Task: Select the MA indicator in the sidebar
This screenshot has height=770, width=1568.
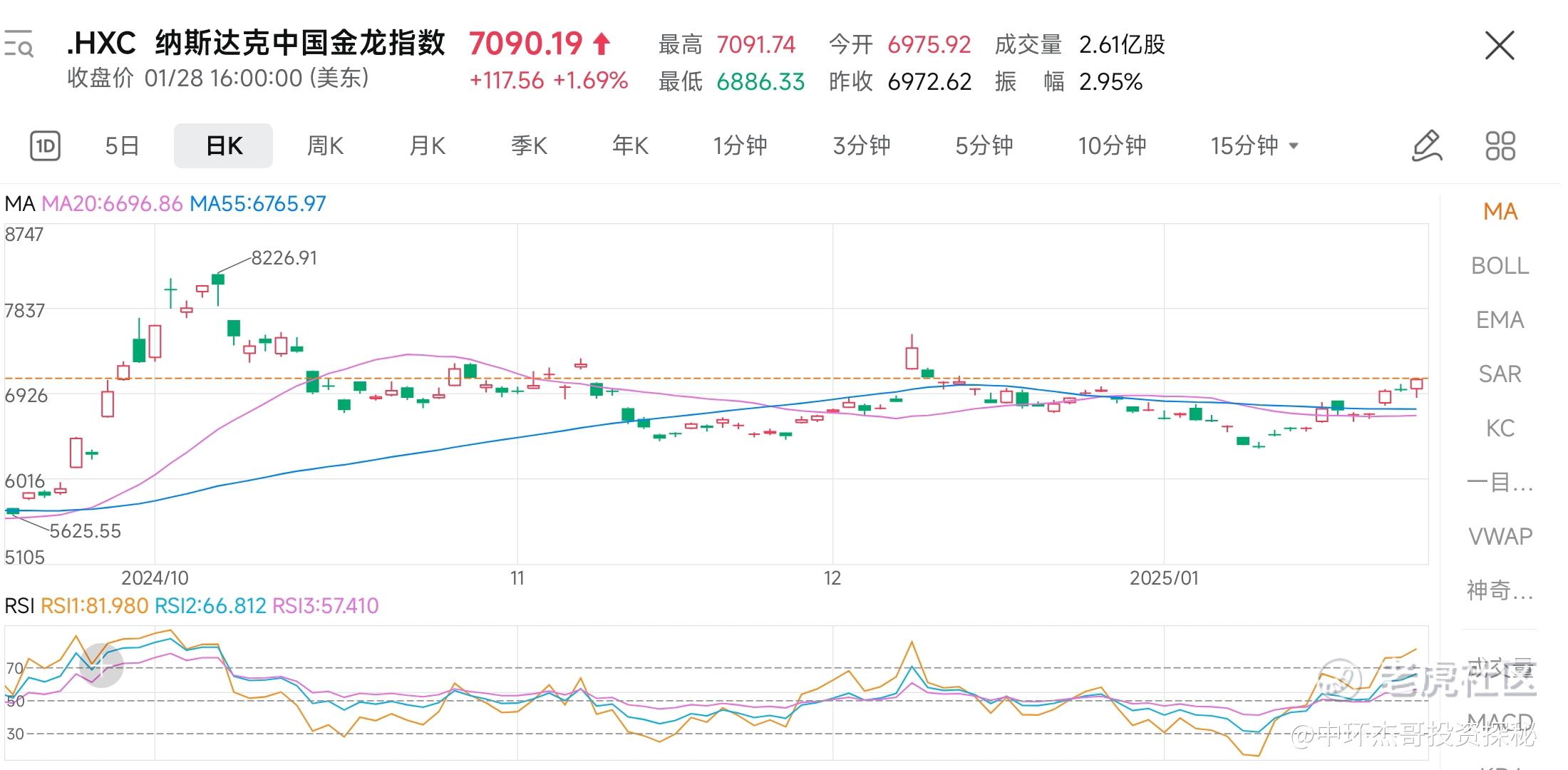Action: coord(1500,212)
